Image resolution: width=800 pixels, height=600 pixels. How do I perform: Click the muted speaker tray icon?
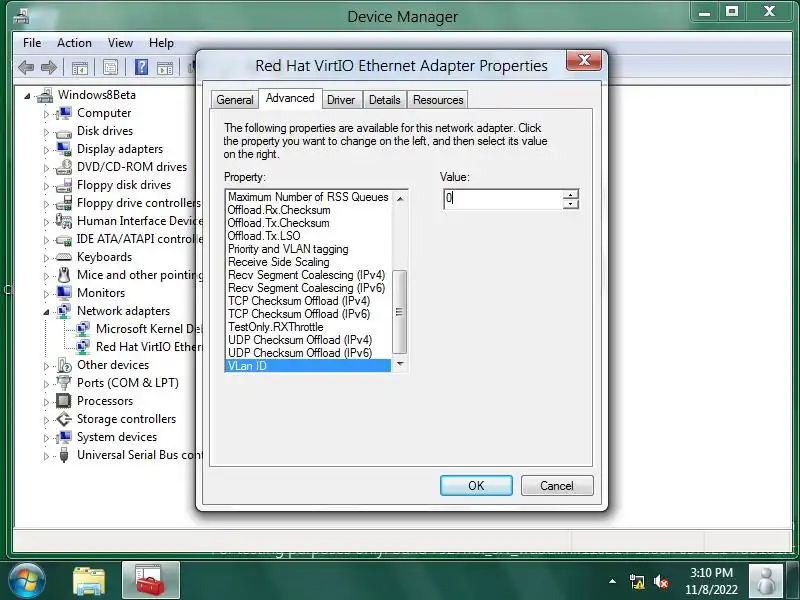(x=661, y=581)
